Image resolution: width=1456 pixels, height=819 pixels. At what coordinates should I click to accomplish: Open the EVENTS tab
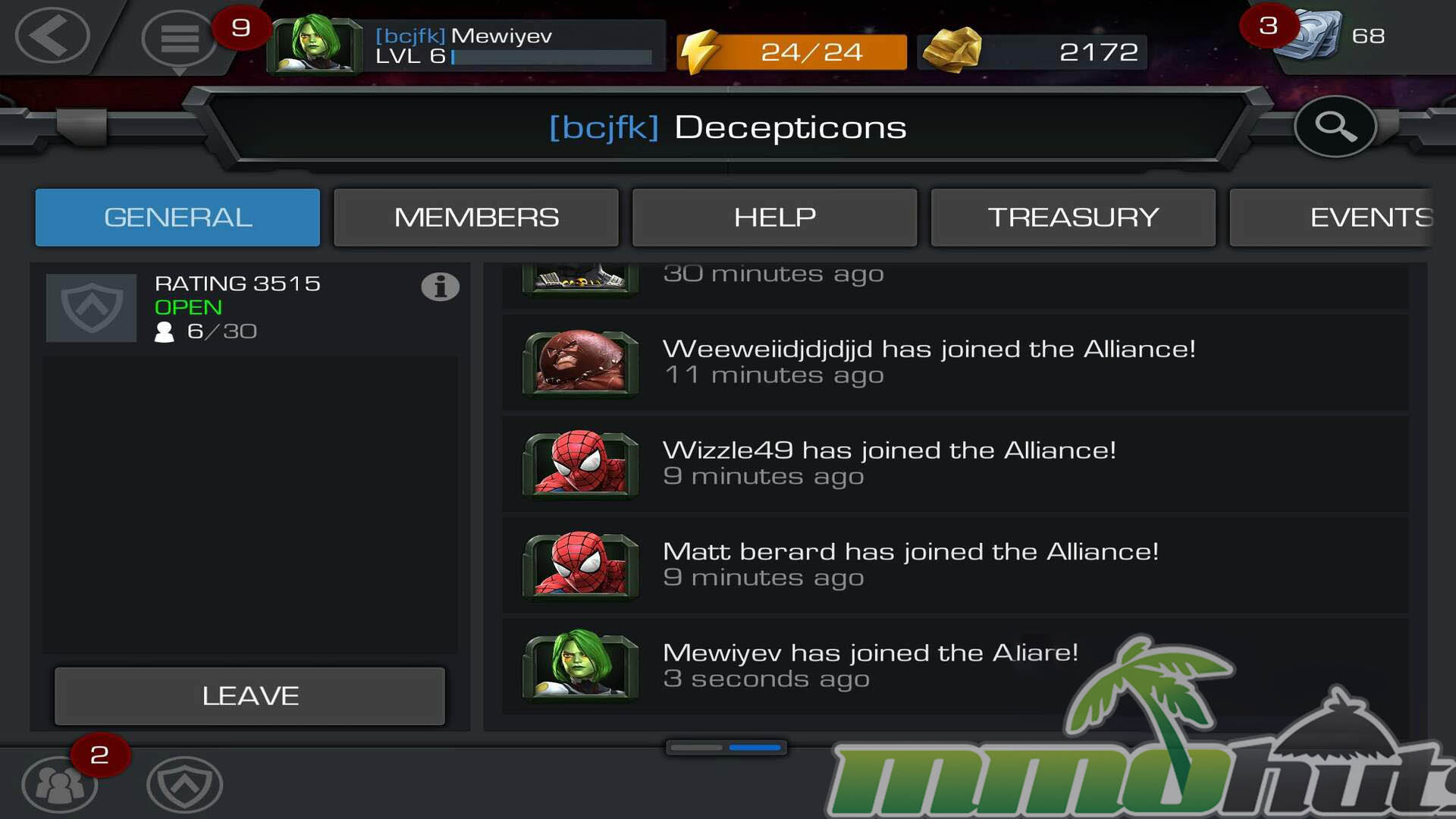[1331, 218]
